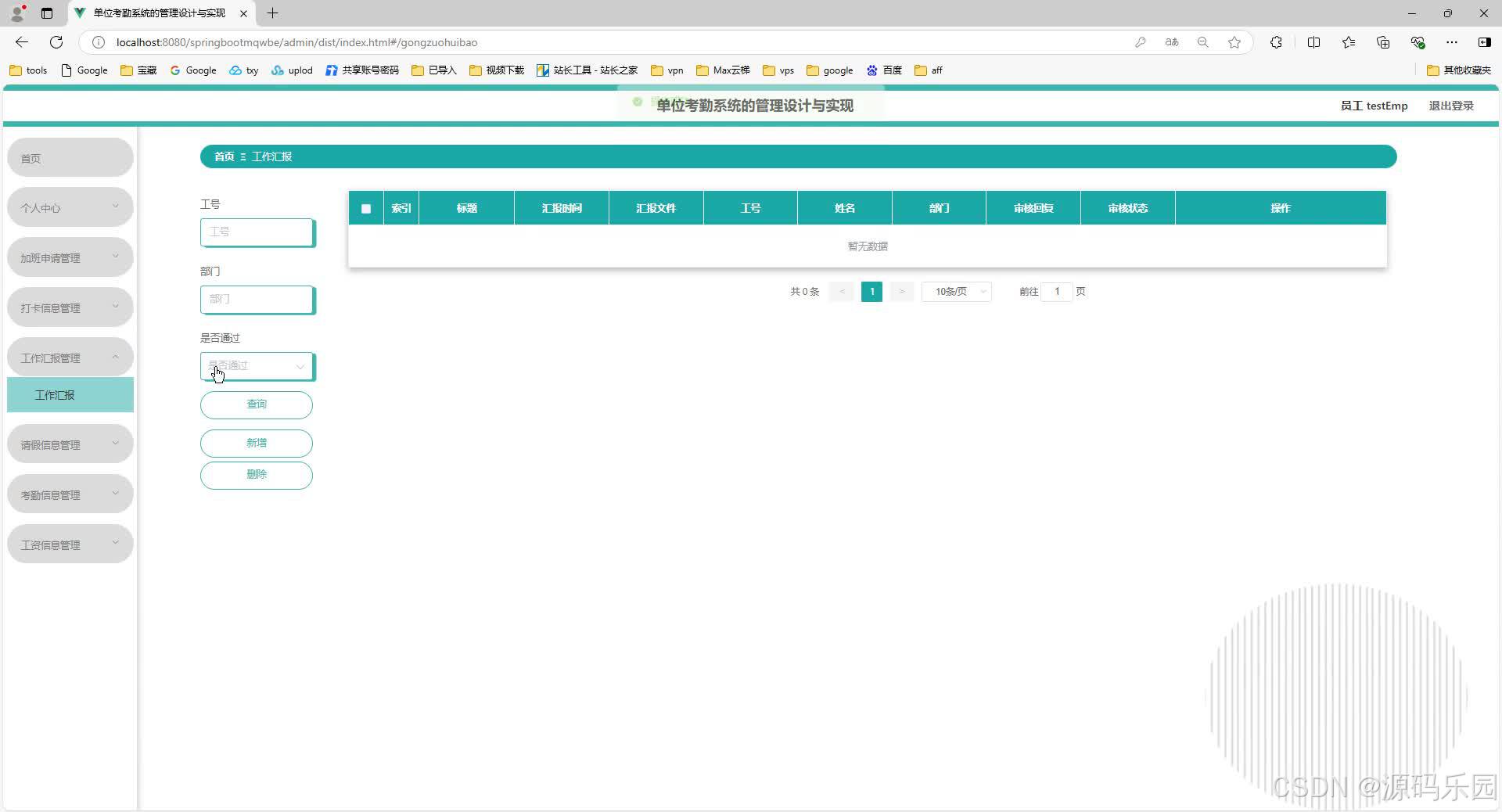Click the 退出登录 logout link
The image size is (1502, 812).
pyautogui.click(x=1451, y=106)
